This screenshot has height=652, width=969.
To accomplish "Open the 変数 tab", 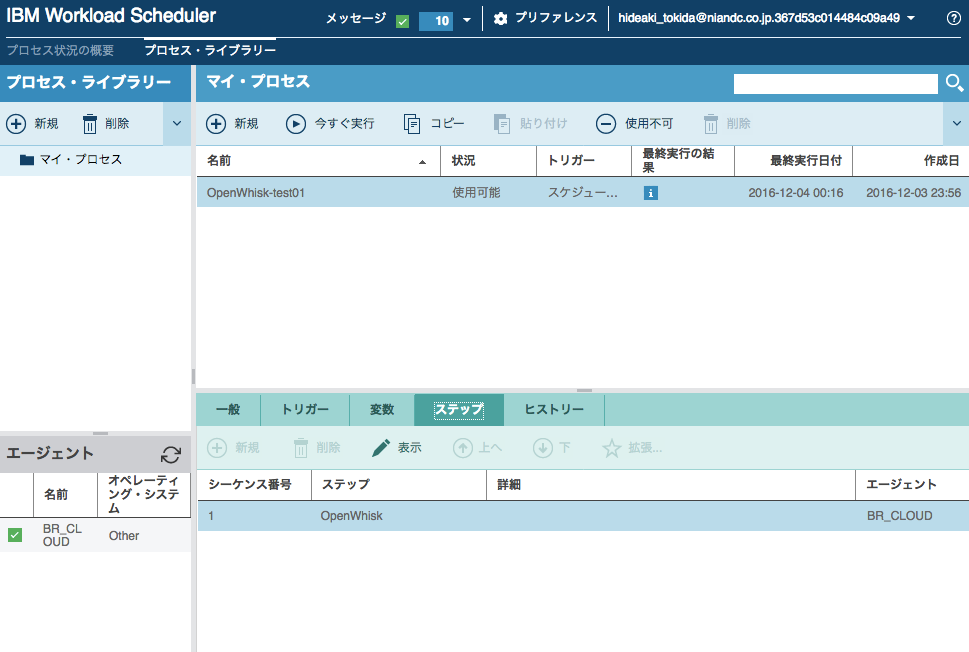I will click(382, 410).
